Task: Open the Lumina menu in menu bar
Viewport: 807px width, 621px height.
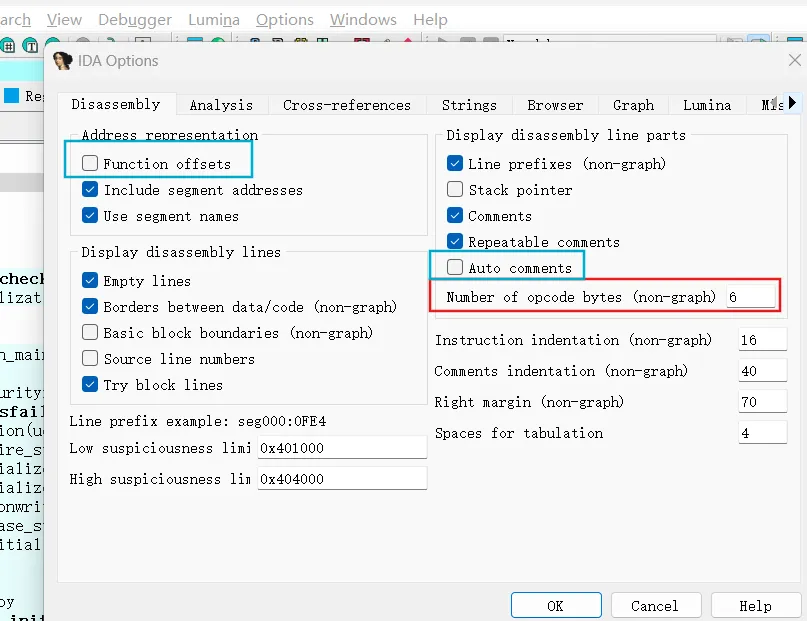Action: 214,20
